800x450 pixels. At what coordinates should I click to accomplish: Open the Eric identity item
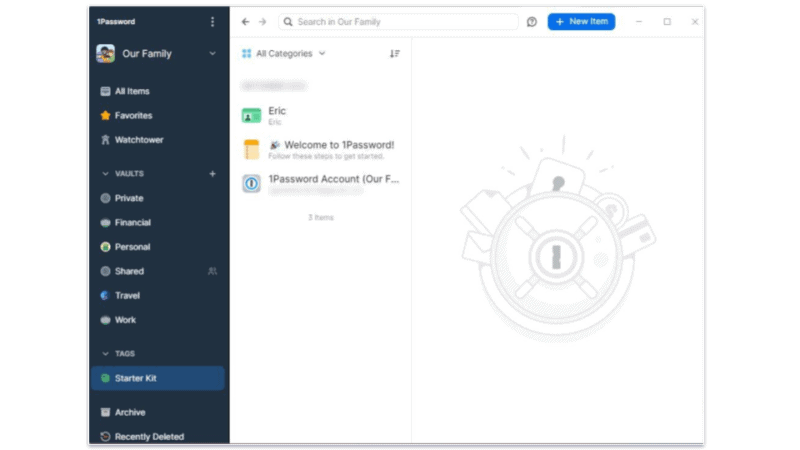pos(321,115)
